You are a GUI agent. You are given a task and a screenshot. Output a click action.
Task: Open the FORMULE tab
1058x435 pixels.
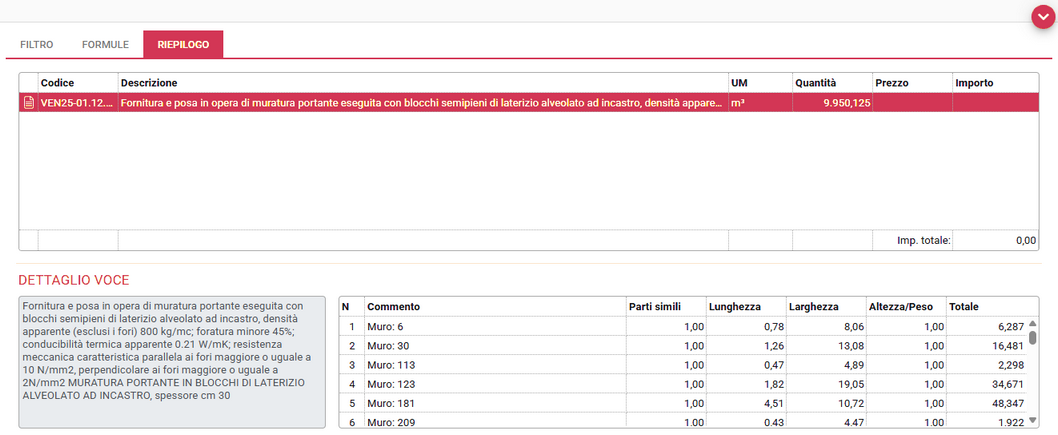105,45
